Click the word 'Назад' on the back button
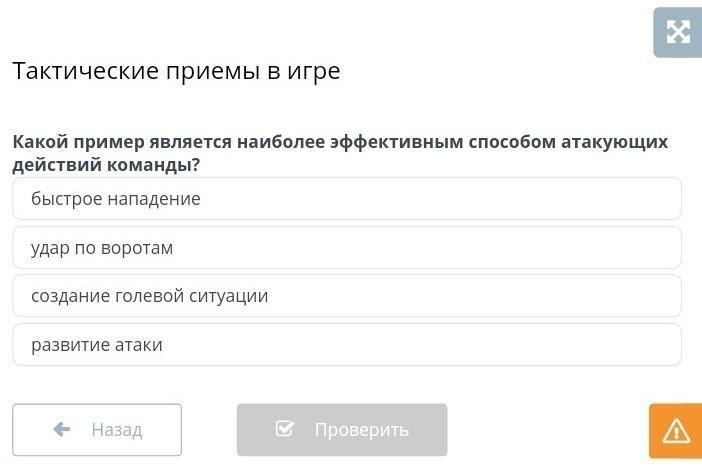Viewport: 702px width, 471px height. tap(117, 430)
